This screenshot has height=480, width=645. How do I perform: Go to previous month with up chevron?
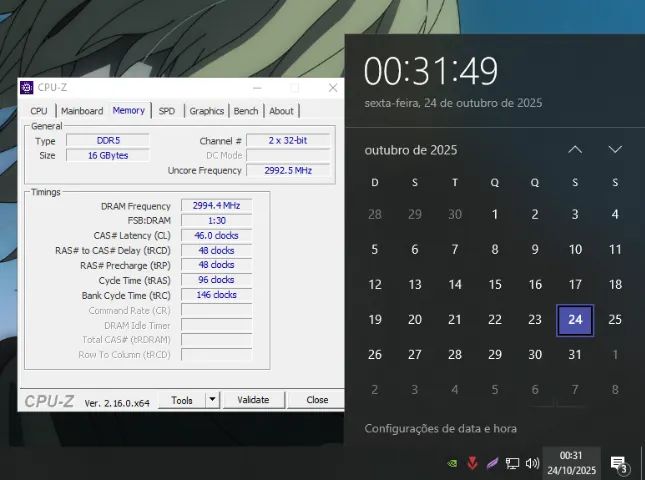click(x=575, y=150)
